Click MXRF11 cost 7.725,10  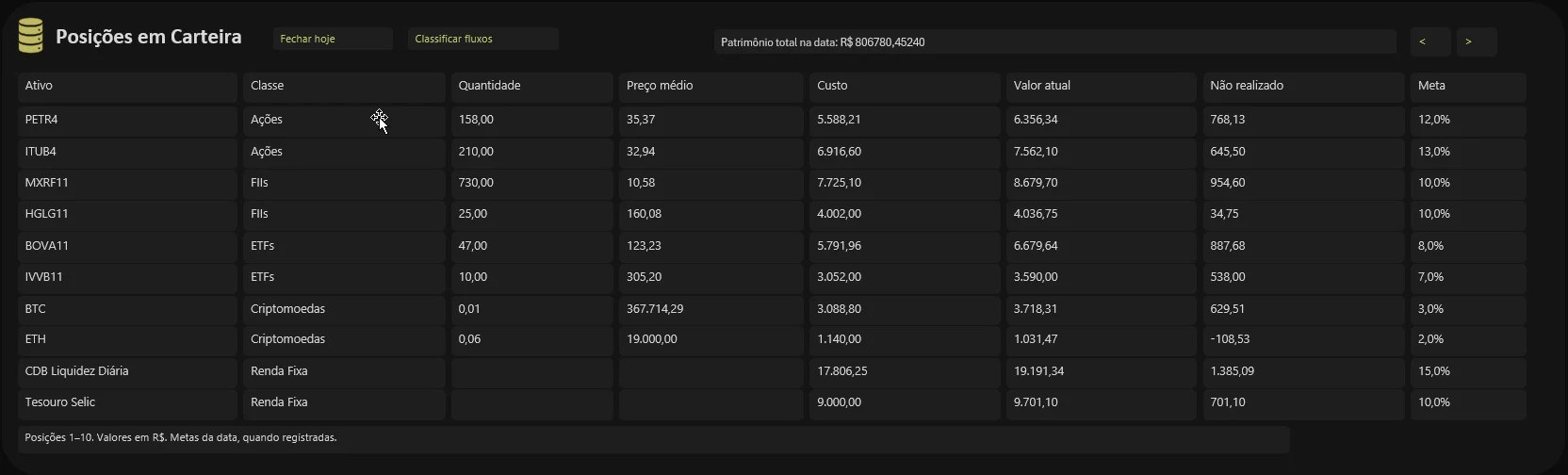905,183
